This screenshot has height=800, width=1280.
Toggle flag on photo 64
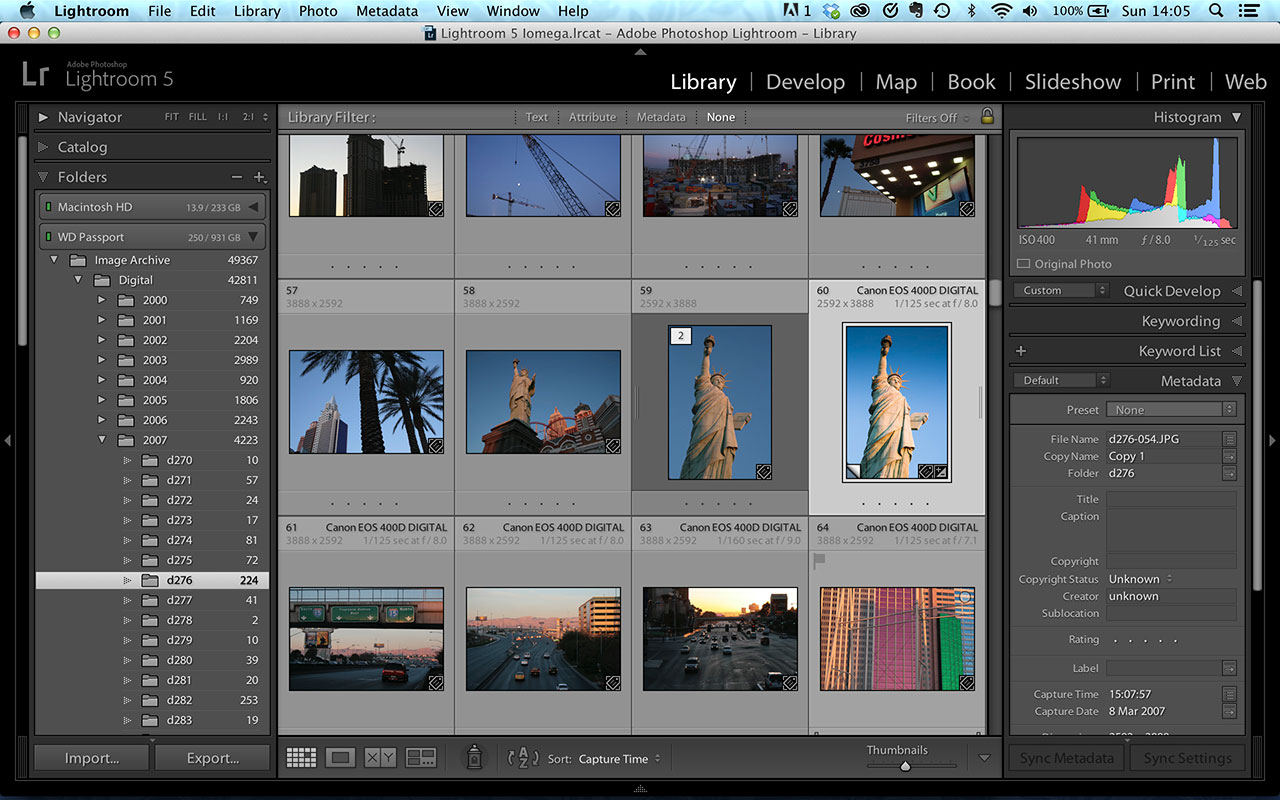(x=819, y=562)
